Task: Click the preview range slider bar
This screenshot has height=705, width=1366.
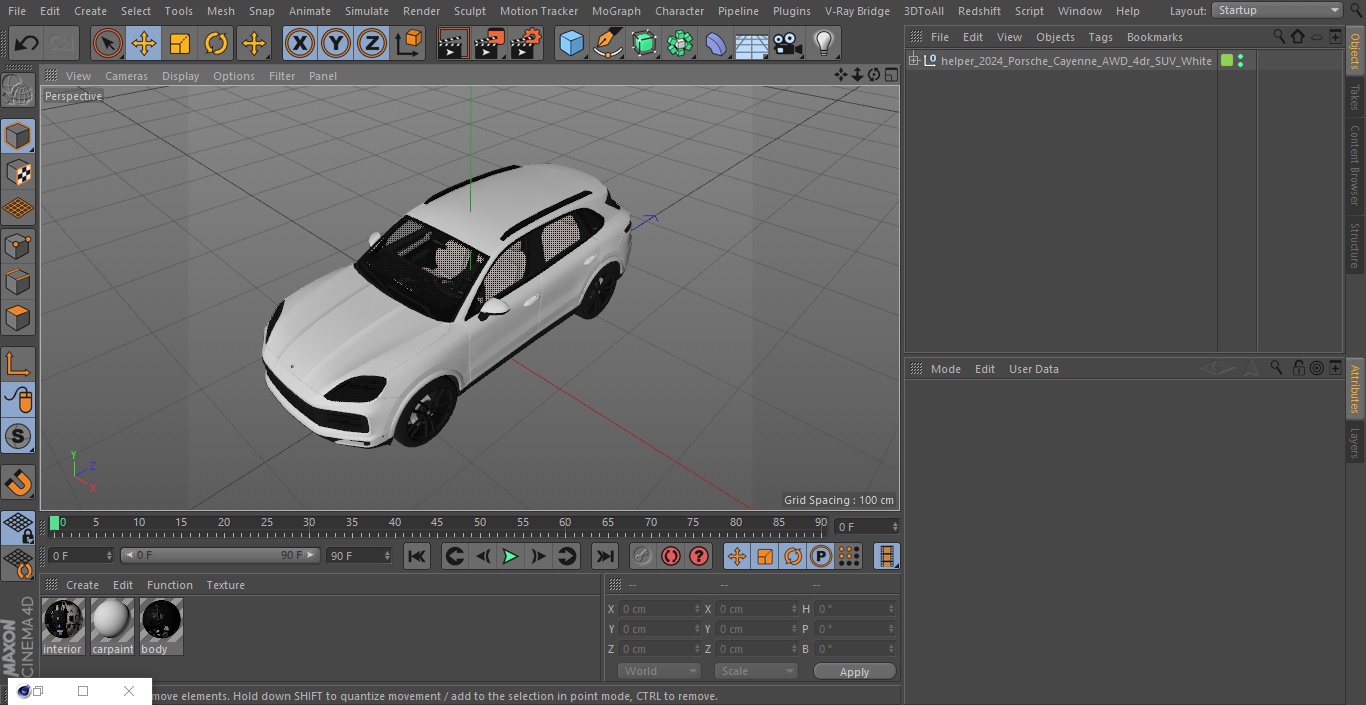Action: [x=220, y=555]
